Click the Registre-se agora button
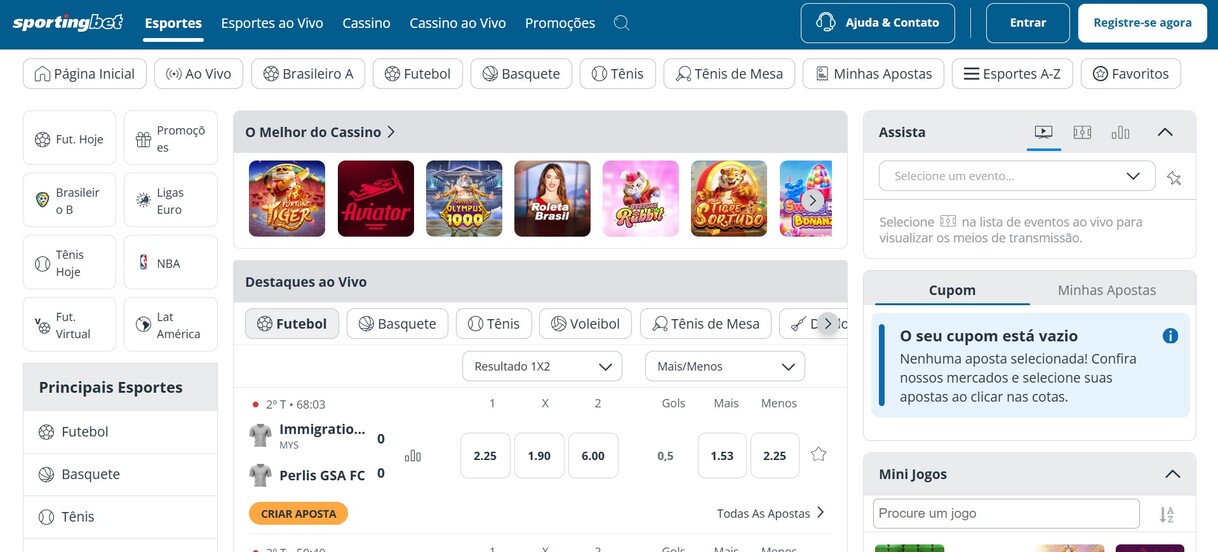This screenshot has width=1218, height=552. 1142,23
